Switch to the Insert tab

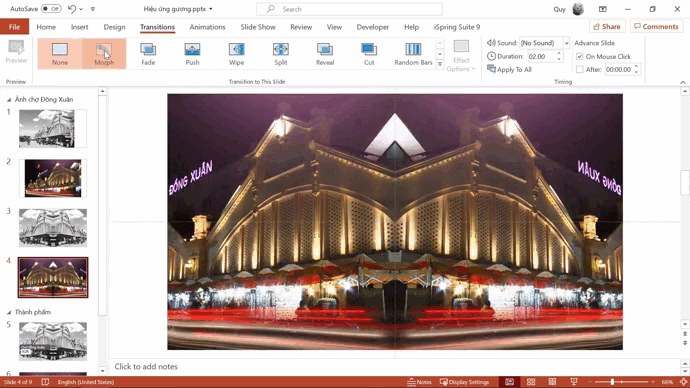pos(80,27)
